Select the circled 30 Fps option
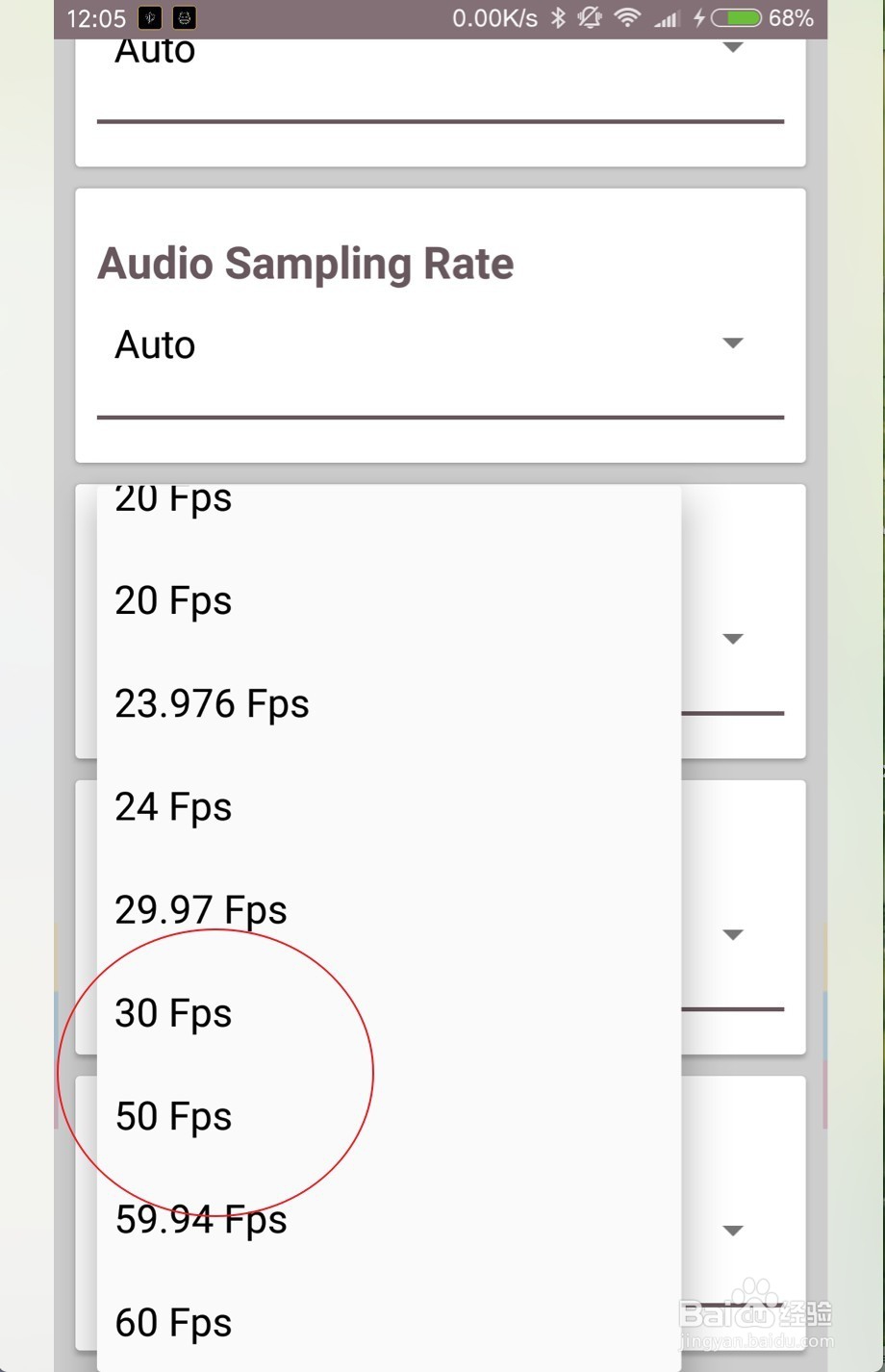The width and height of the screenshot is (885, 1372). click(x=173, y=1011)
